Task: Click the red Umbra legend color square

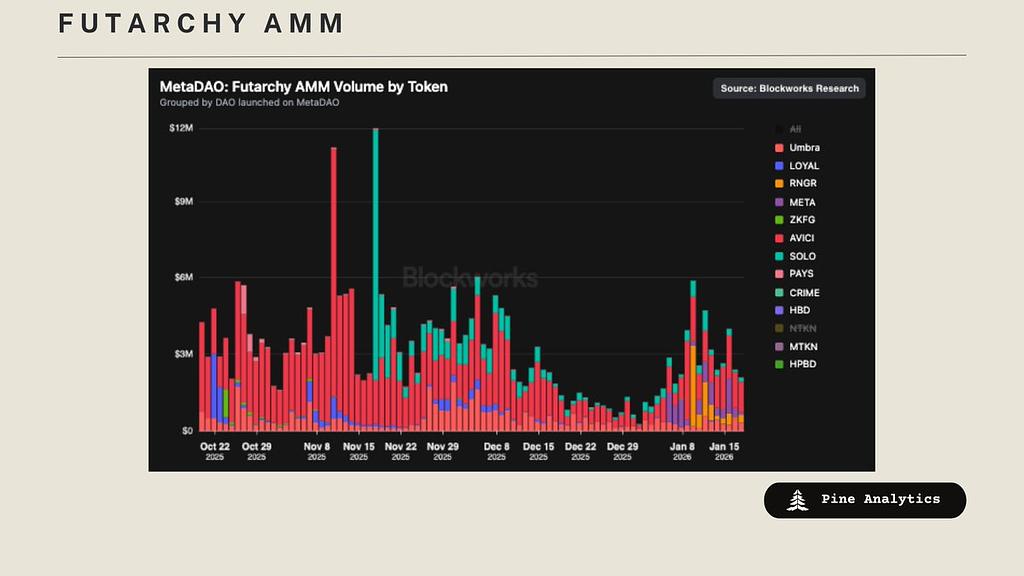Action: tap(778, 148)
